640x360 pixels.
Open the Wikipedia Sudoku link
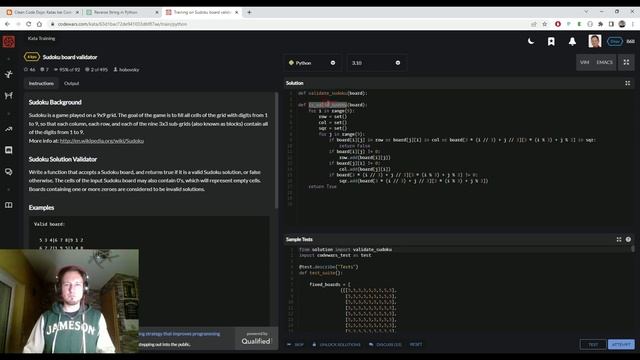pos(102,141)
